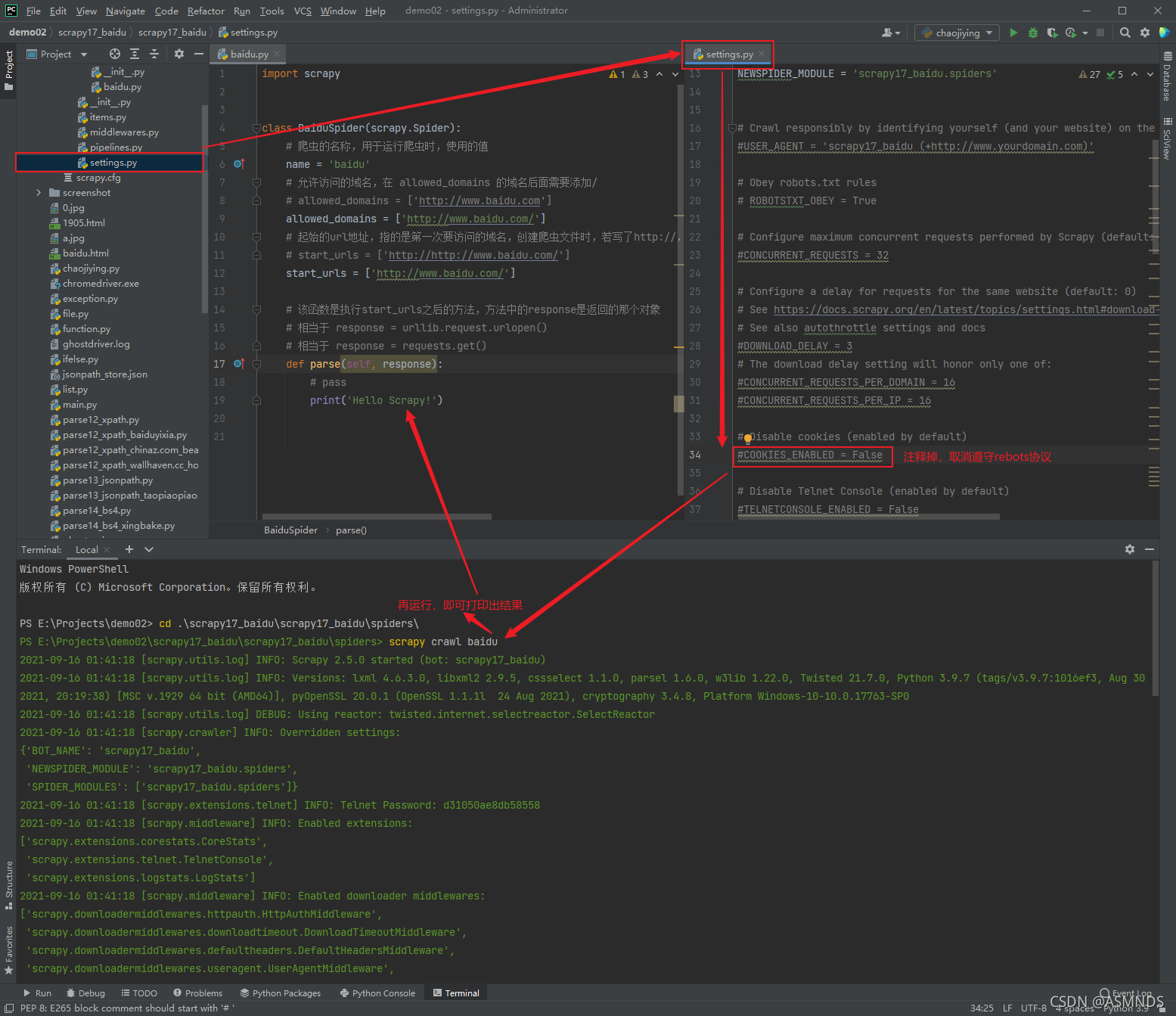
Task: Collapse all in Project panel
Action: [x=154, y=54]
